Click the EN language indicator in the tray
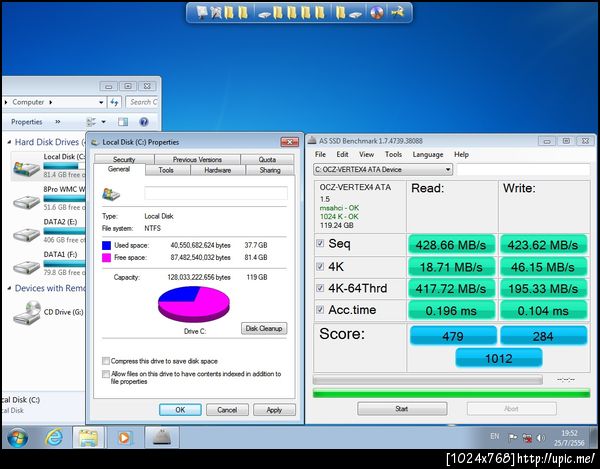This screenshot has height=469, width=600. pyautogui.click(x=495, y=436)
